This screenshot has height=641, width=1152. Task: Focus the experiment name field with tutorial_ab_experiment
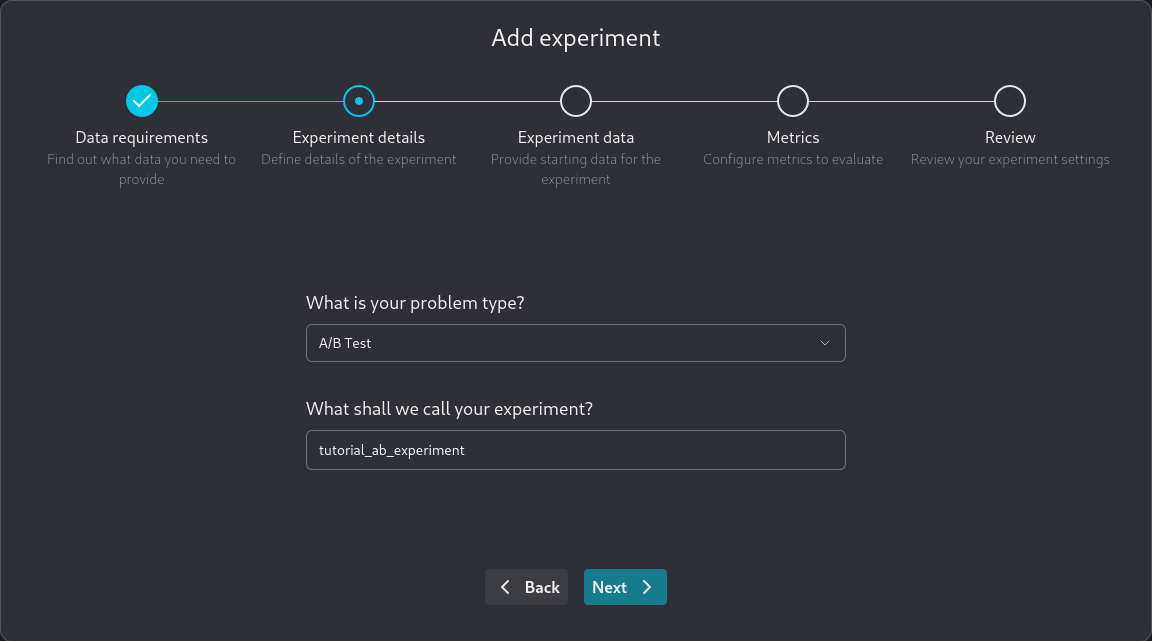pos(575,450)
